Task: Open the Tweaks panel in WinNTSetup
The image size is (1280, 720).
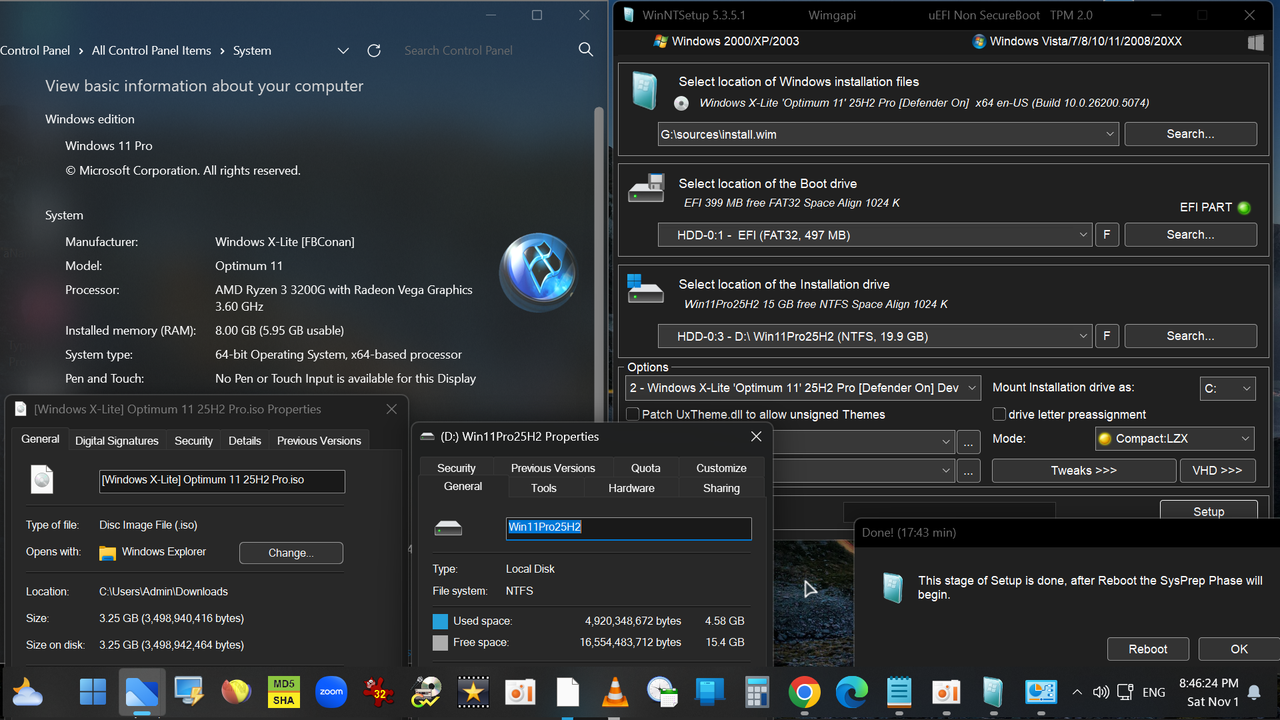Action: tap(1083, 470)
